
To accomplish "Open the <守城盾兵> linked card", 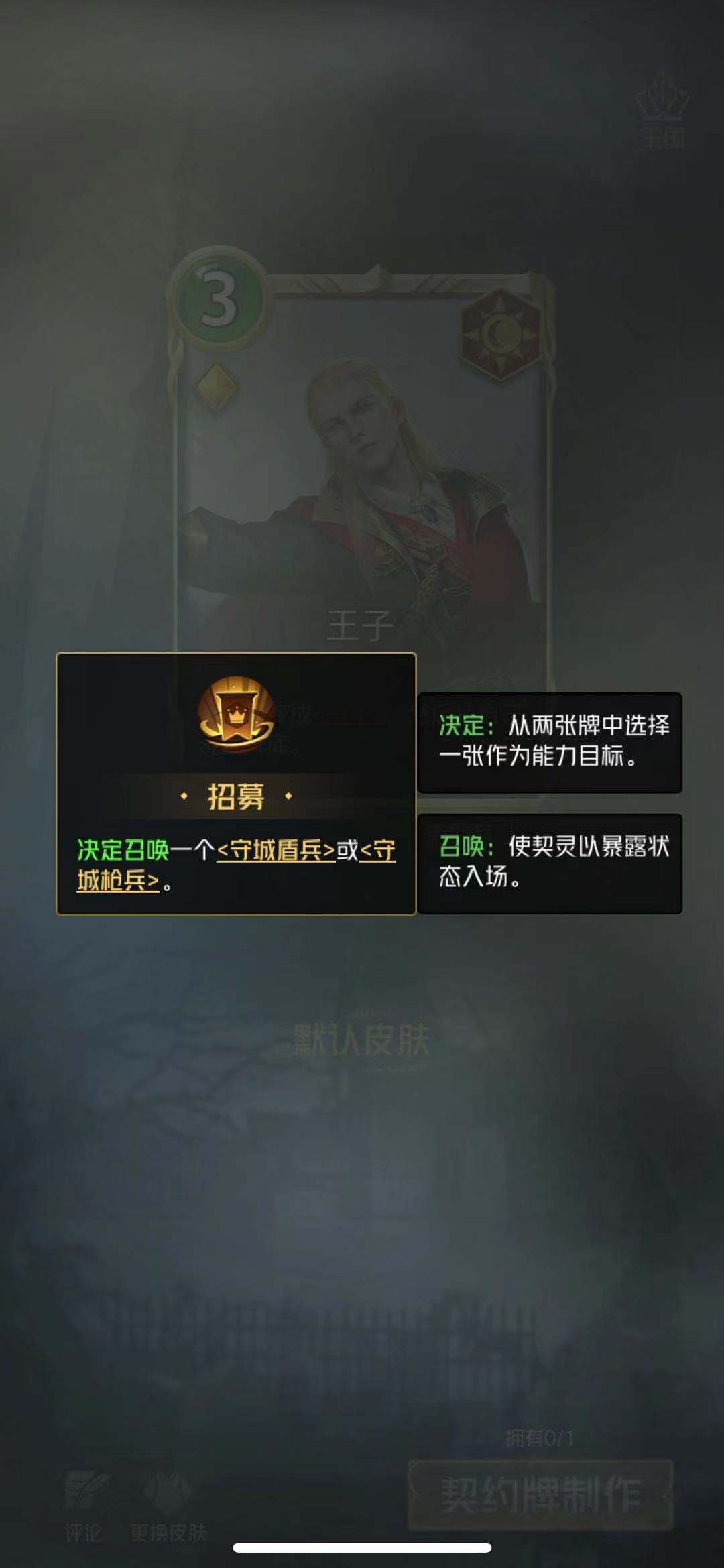I will point(276,850).
